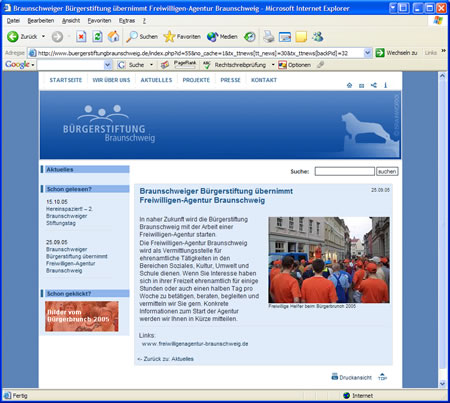The width and height of the screenshot is (450, 403).
Task: Expand the address bar URL dropdown
Action: (368, 53)
